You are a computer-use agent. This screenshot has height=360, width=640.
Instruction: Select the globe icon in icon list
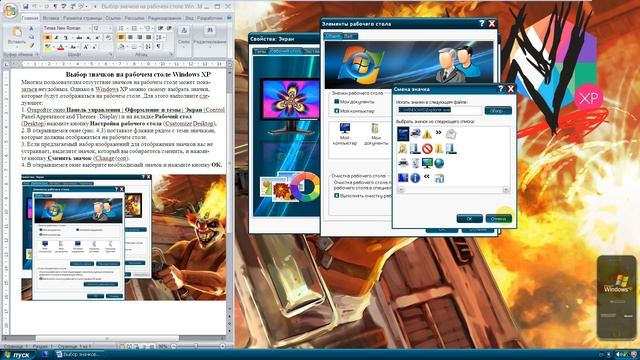[439, 163]
